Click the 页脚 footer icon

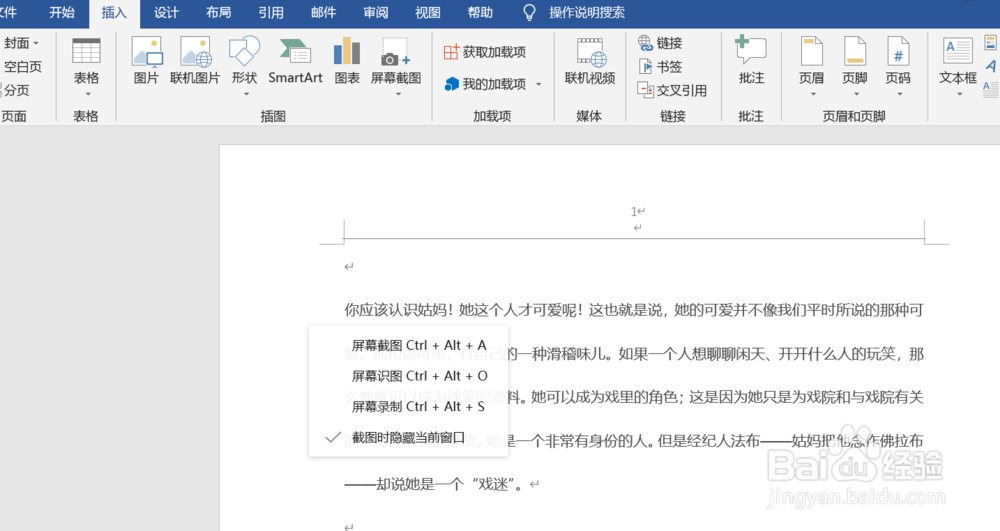click(x=855, y=51)
